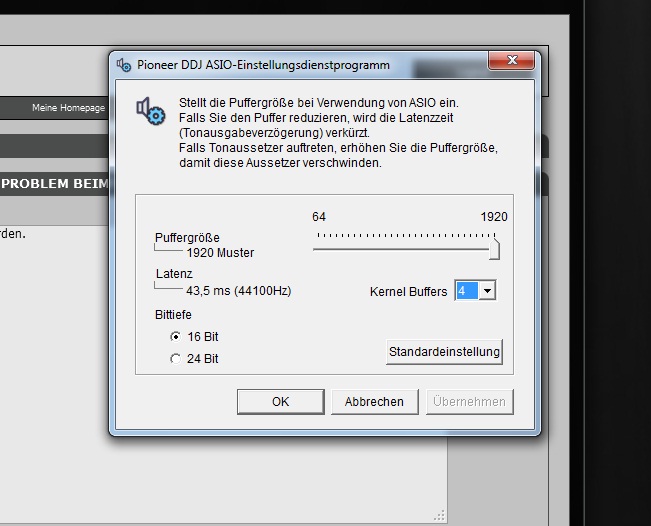This screenshot has height=526, width=651.
Task: Click the PROBLEM BEIM heading in the background page
Action: point(54,183)
